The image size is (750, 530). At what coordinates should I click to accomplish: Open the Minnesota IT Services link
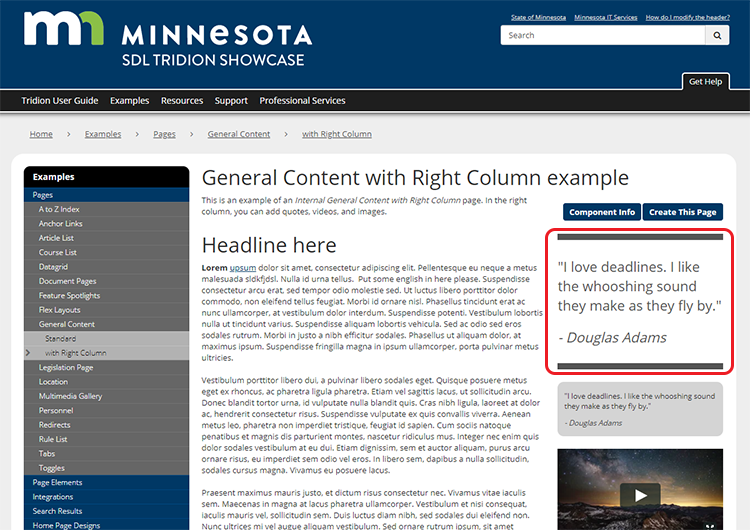point(606,17)
